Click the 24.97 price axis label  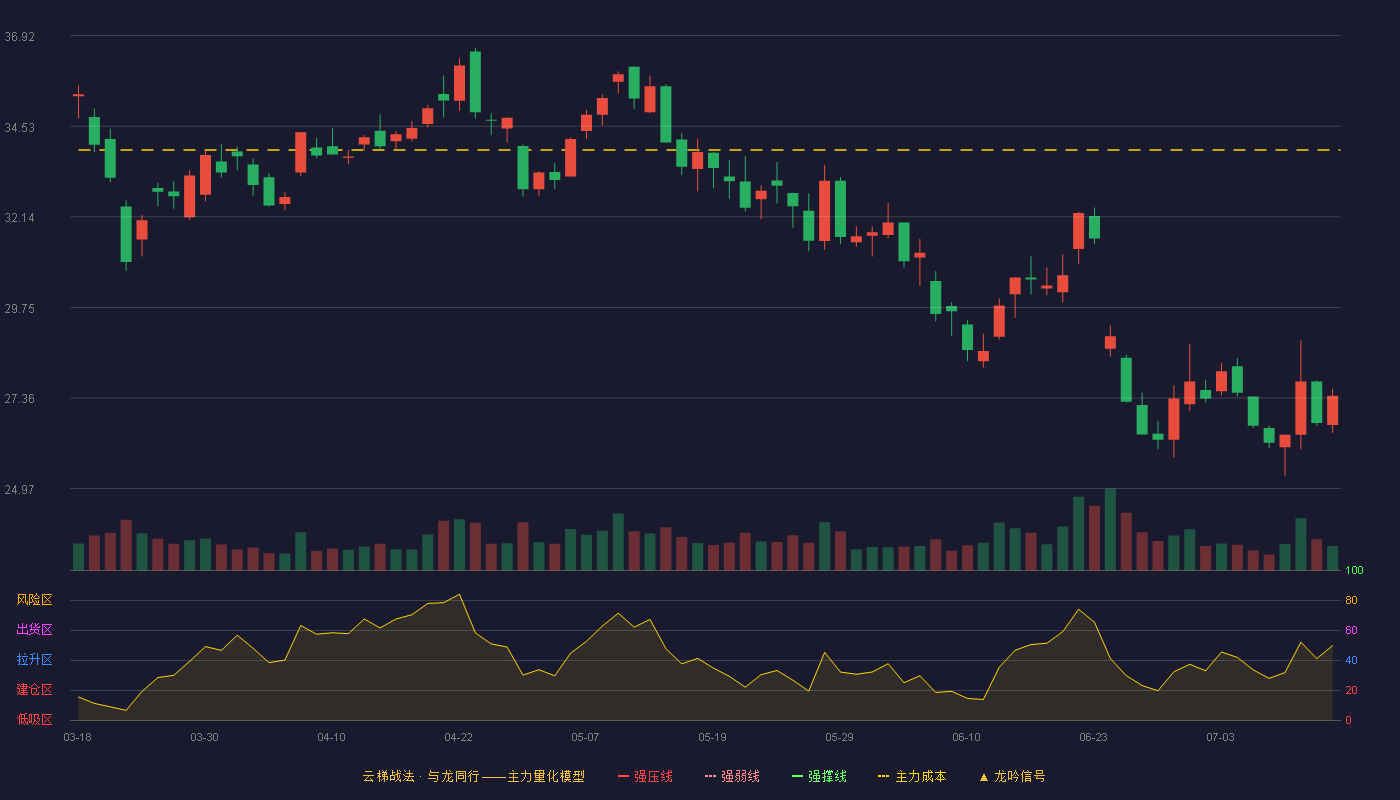click(x=20, y=490)
